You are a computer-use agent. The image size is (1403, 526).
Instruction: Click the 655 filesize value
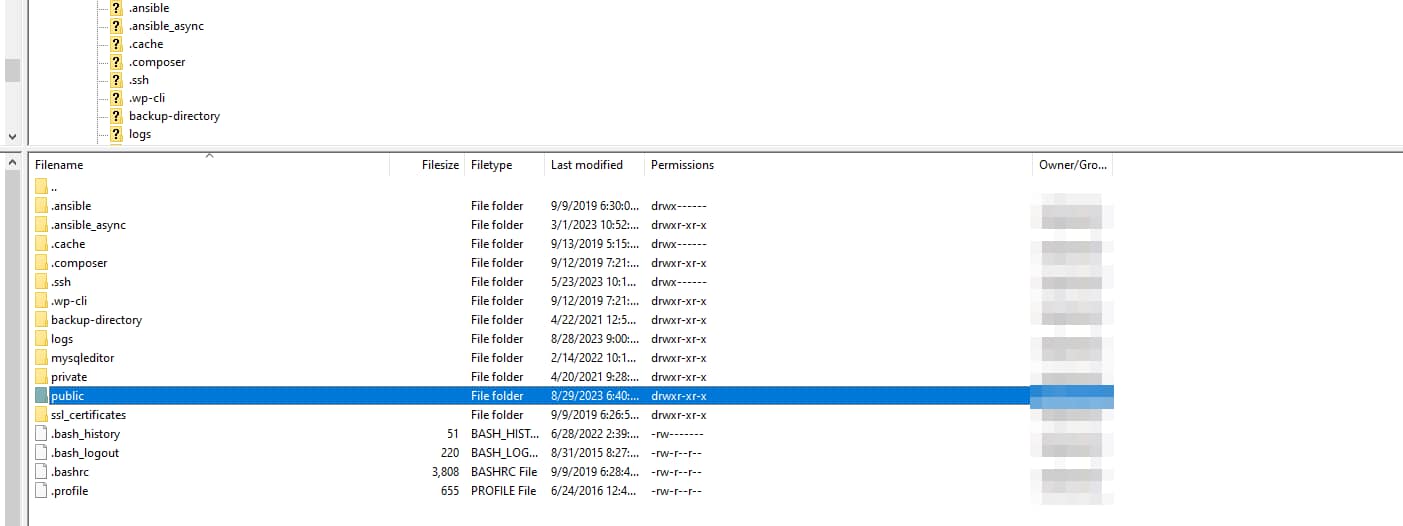coord(450,491)
